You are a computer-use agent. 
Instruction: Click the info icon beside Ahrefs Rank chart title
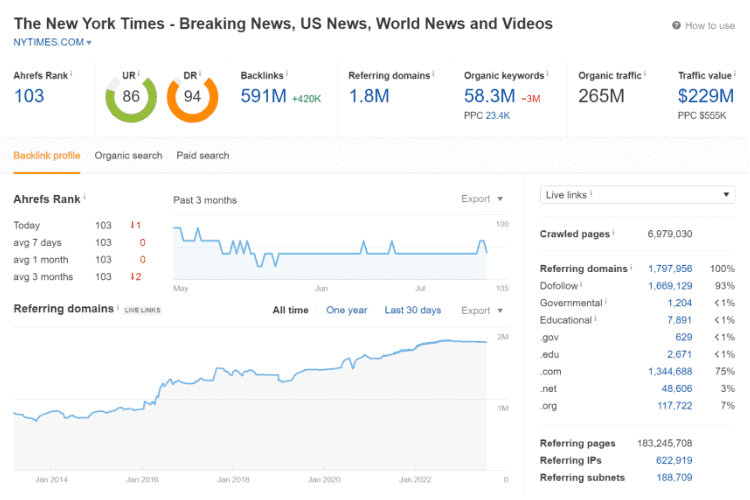[x=84, y=196]
